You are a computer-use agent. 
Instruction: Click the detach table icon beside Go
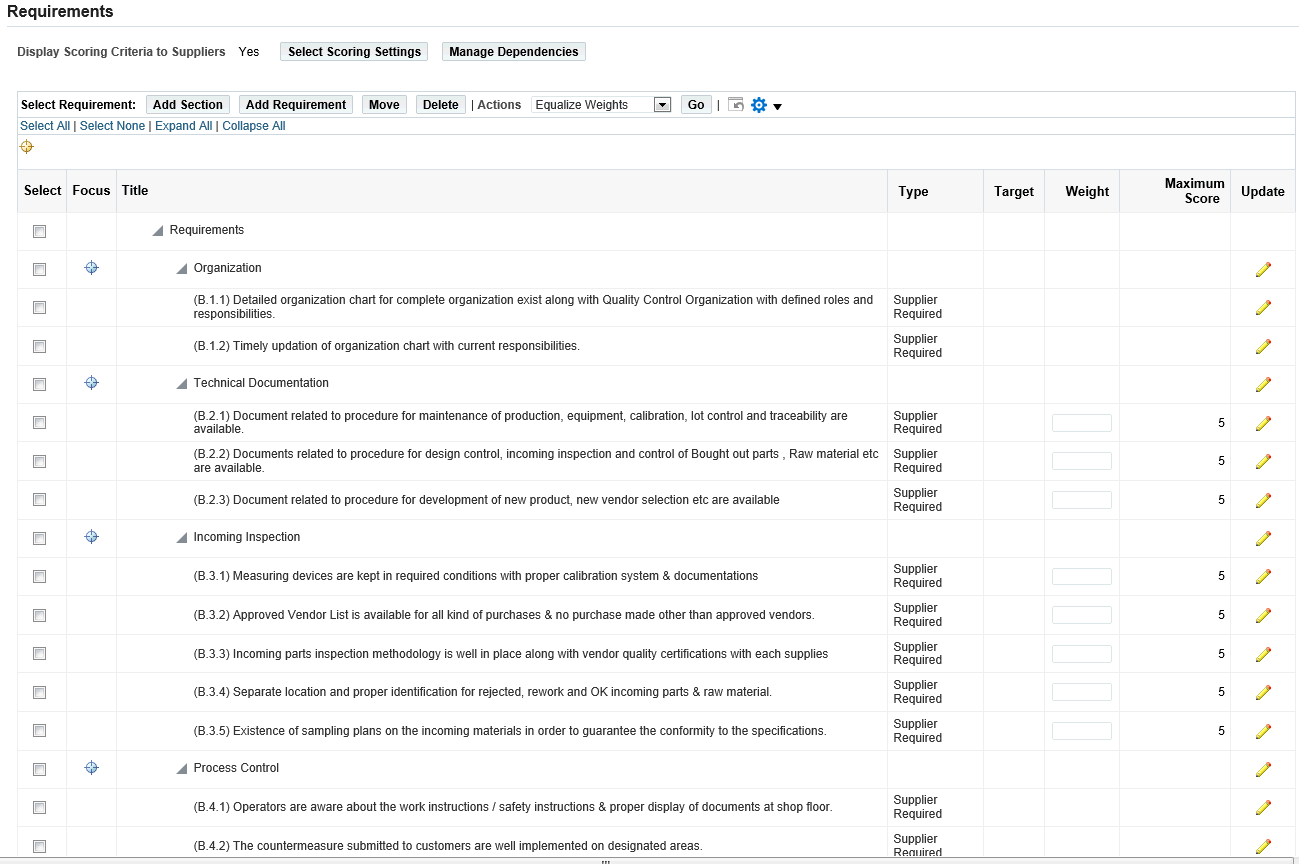tap(736, 104)
